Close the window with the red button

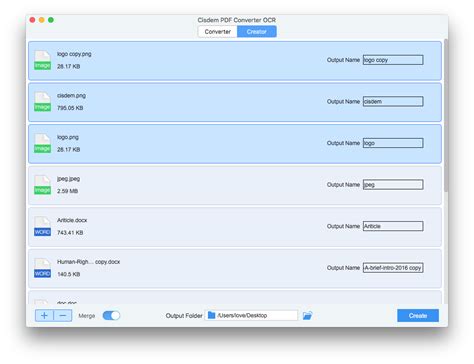(x=32, y=20)
